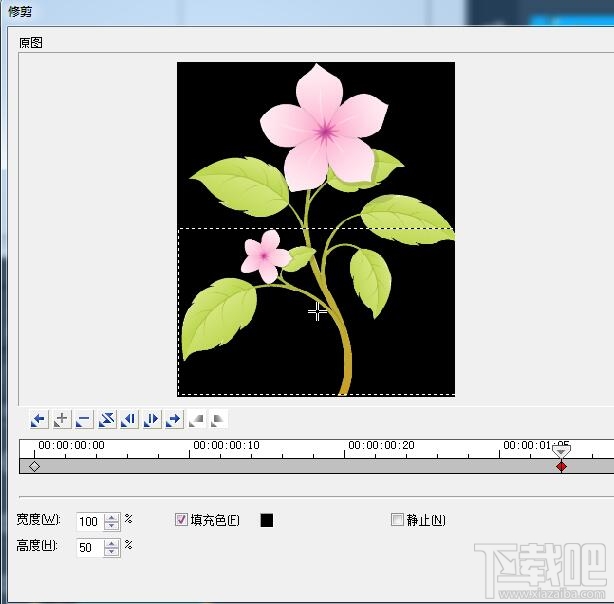Increase 宽度(W) with the up stepper arrow
614x604 pixels.
(112, 518)
